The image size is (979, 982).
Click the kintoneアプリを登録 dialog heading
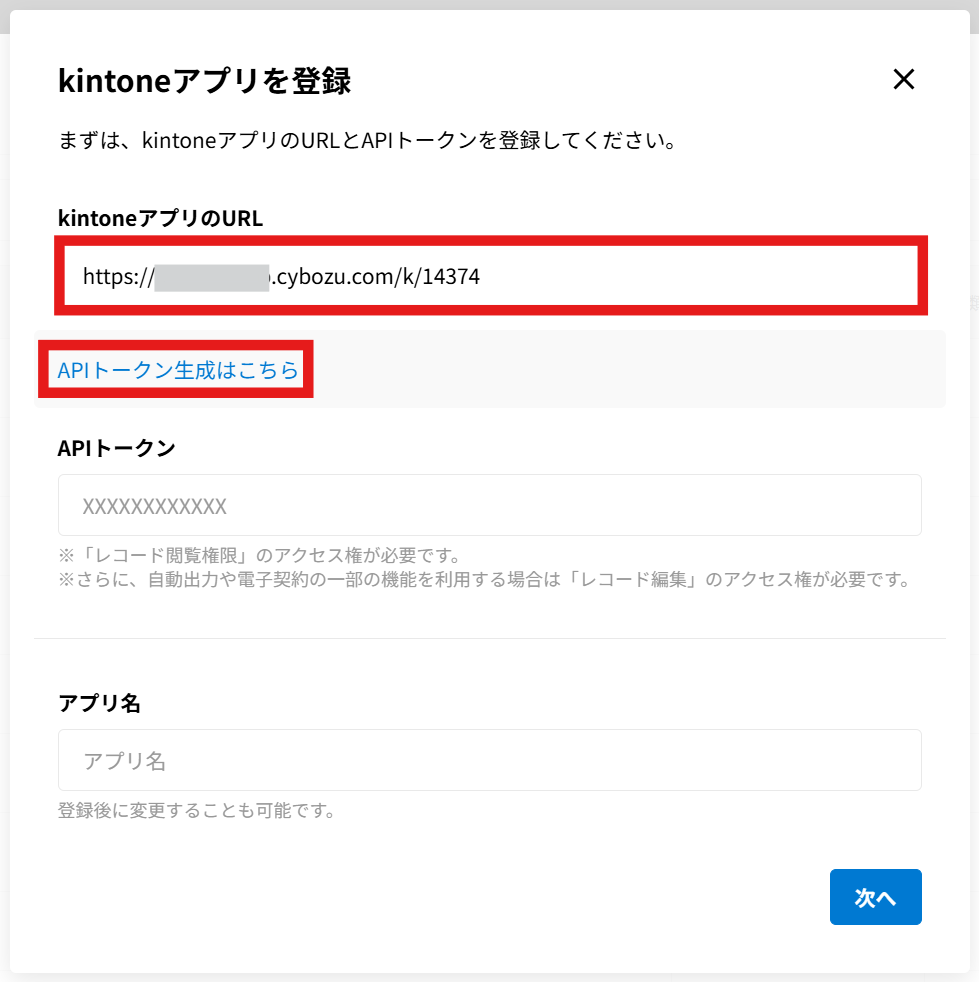click(x=205, y=81)
